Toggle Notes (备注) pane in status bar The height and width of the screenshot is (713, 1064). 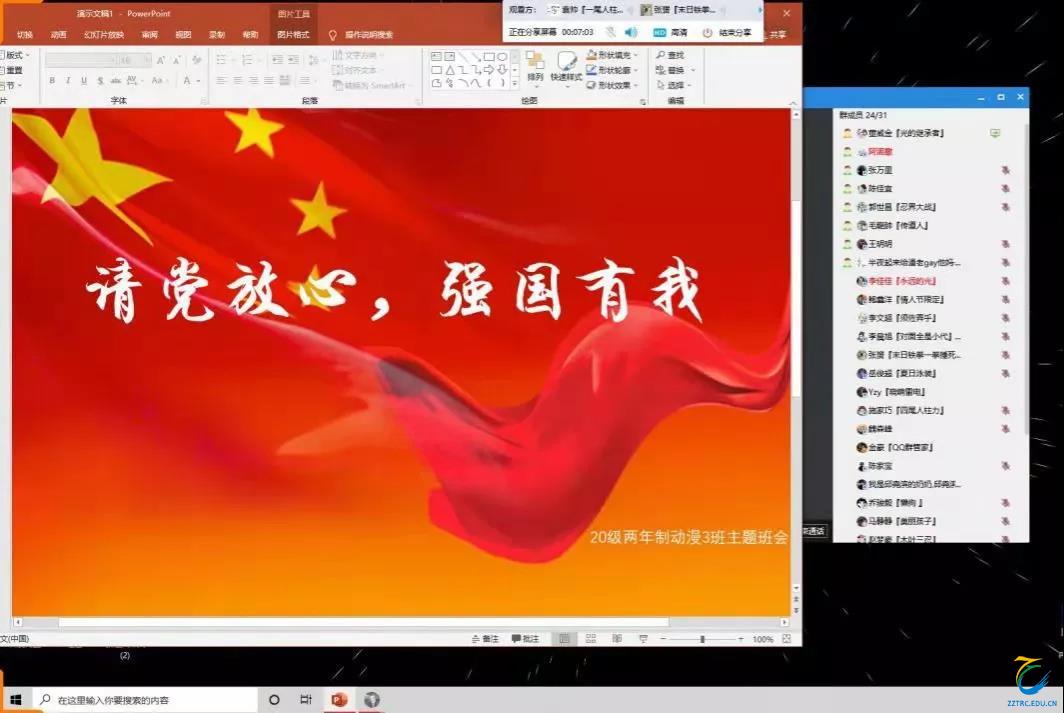coord(485,639)
